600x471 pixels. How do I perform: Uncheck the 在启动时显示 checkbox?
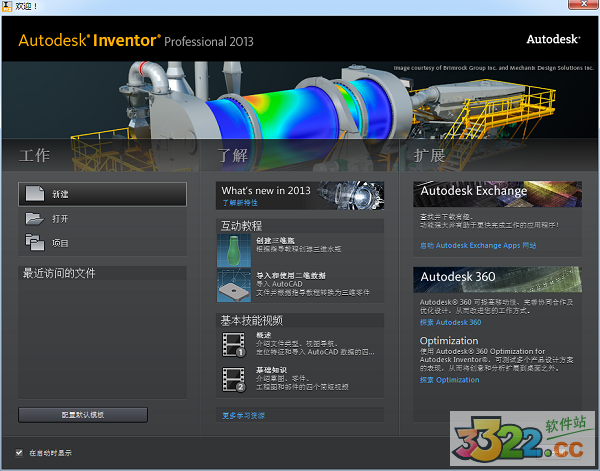coord(19,453)
